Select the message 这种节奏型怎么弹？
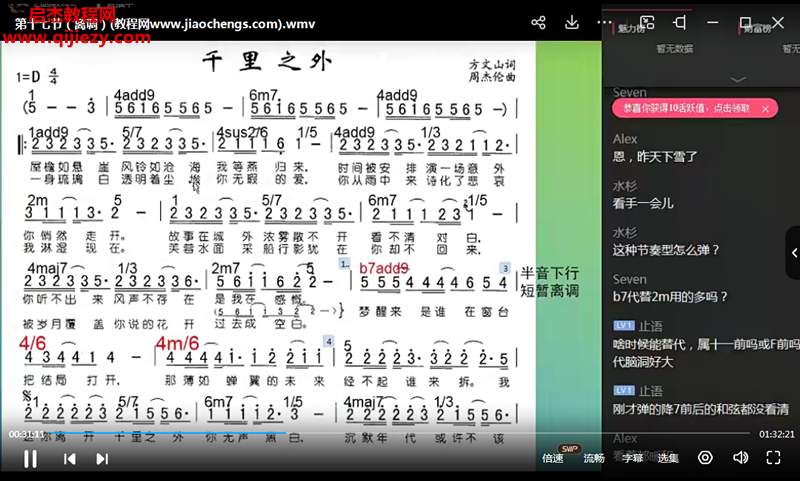800x481 pixels. click(666, 250)
